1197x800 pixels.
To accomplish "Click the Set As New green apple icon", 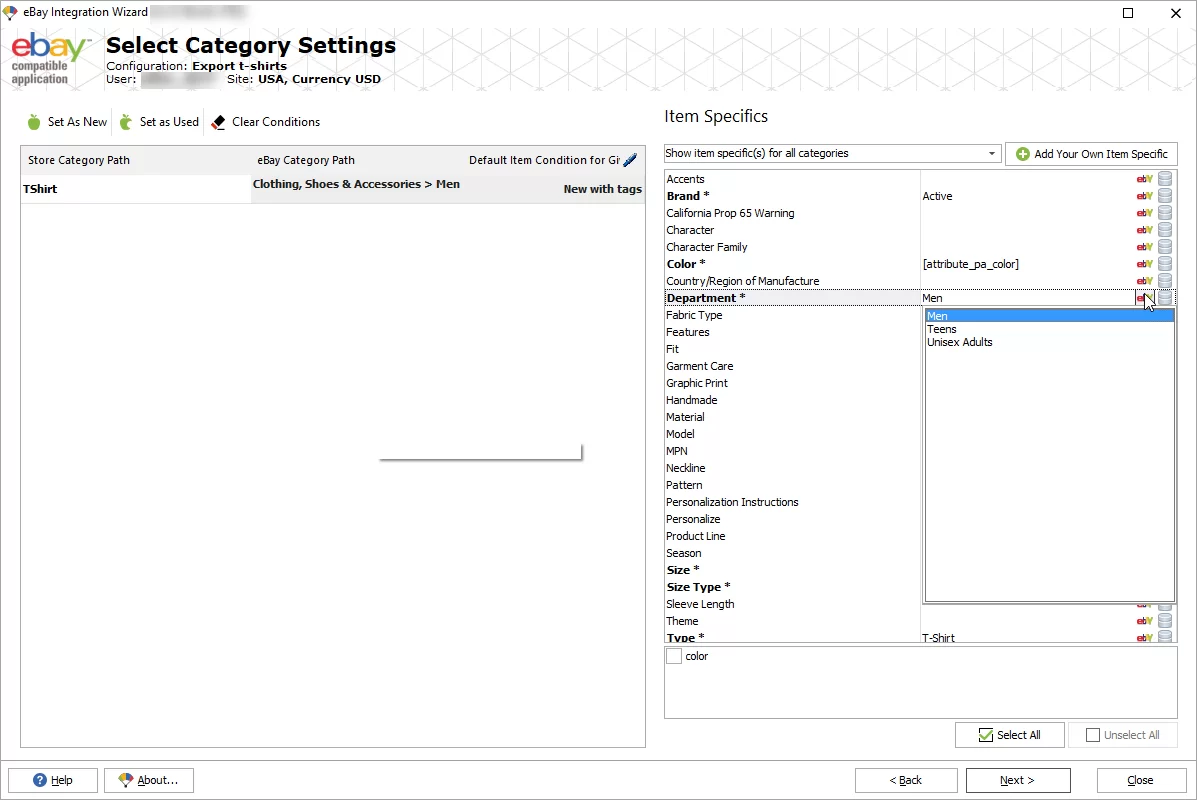I will click(x=33, y=121).
